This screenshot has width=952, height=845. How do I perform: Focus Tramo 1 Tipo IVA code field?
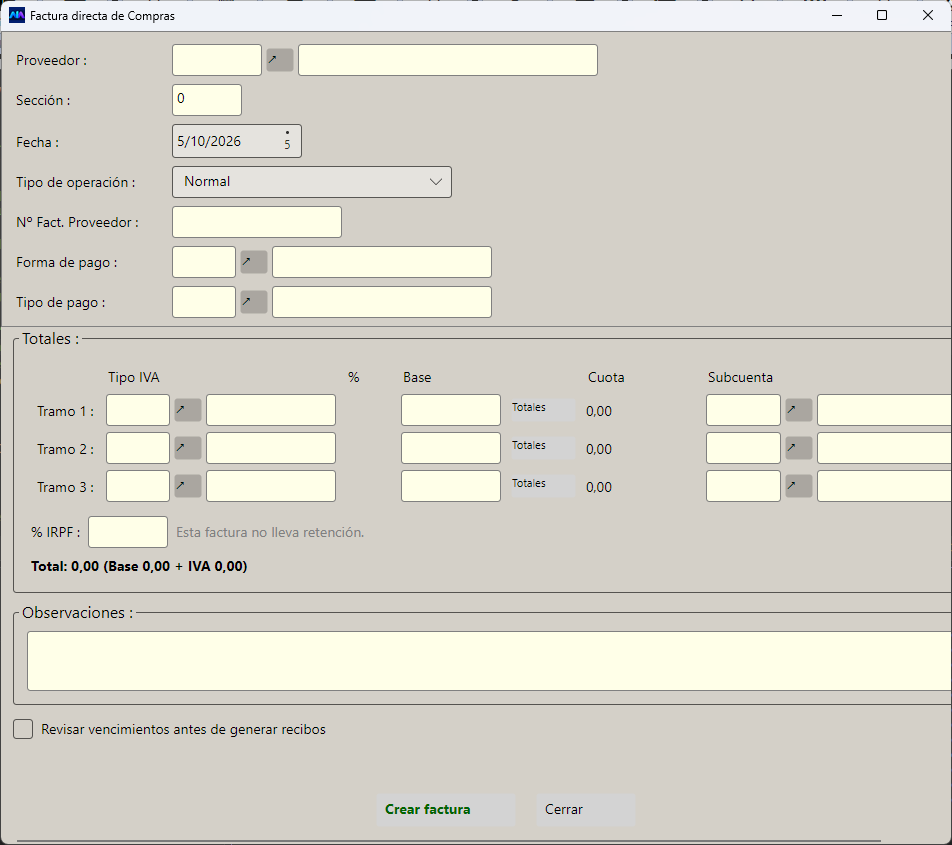pyautogui.click(x=138, y=410)
